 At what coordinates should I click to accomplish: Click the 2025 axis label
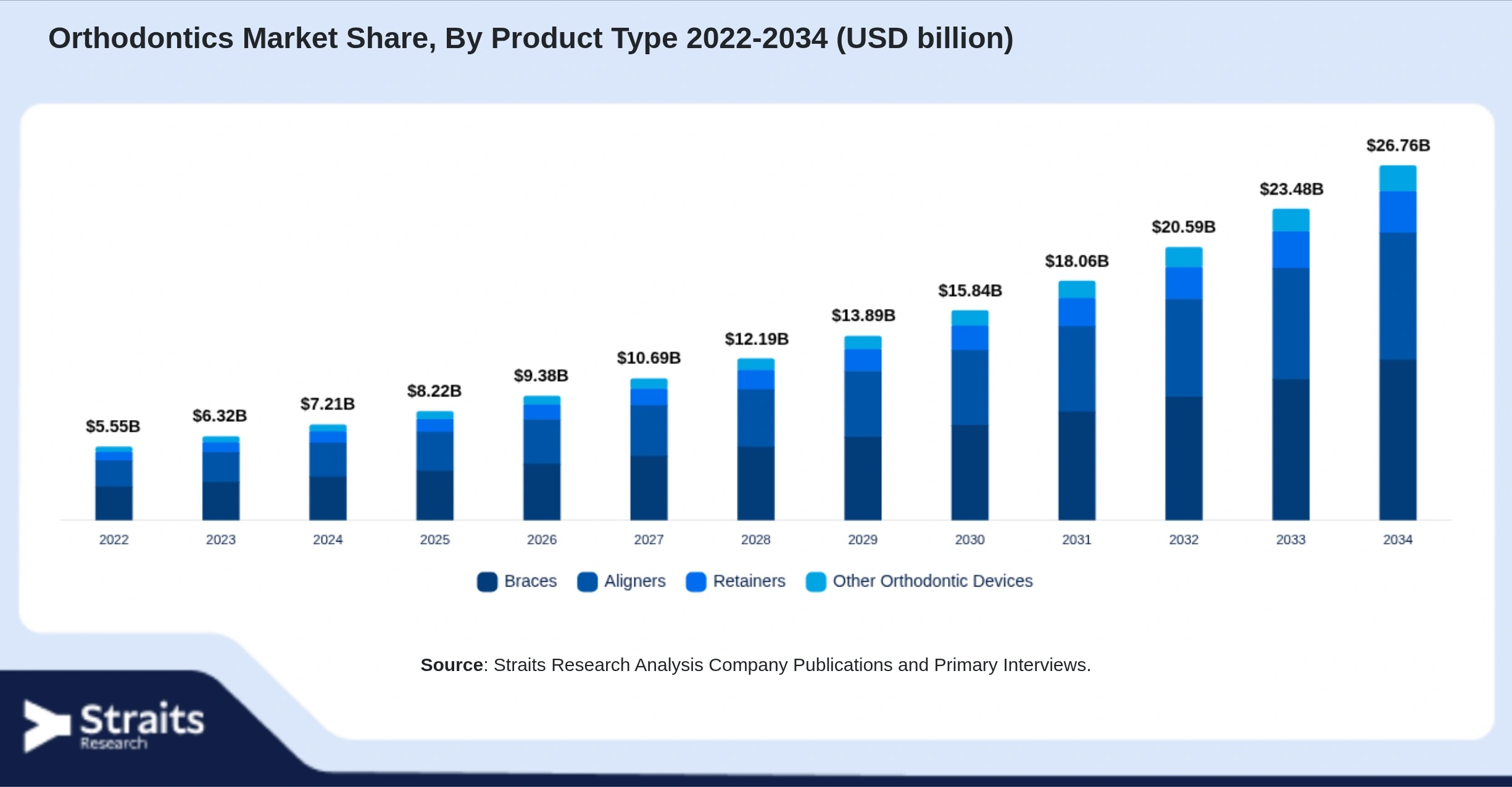[x=435, y=540]
